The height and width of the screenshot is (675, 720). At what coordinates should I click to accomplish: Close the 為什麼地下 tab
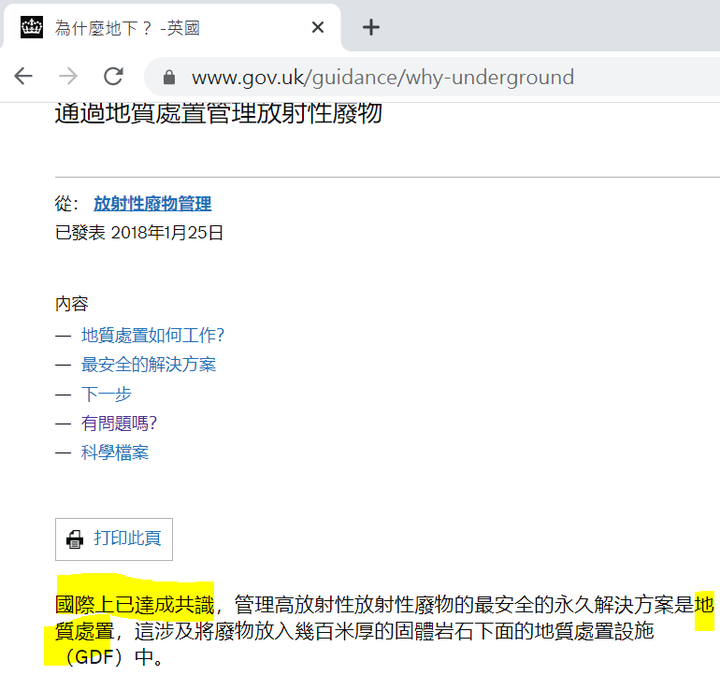coord(318,28)
